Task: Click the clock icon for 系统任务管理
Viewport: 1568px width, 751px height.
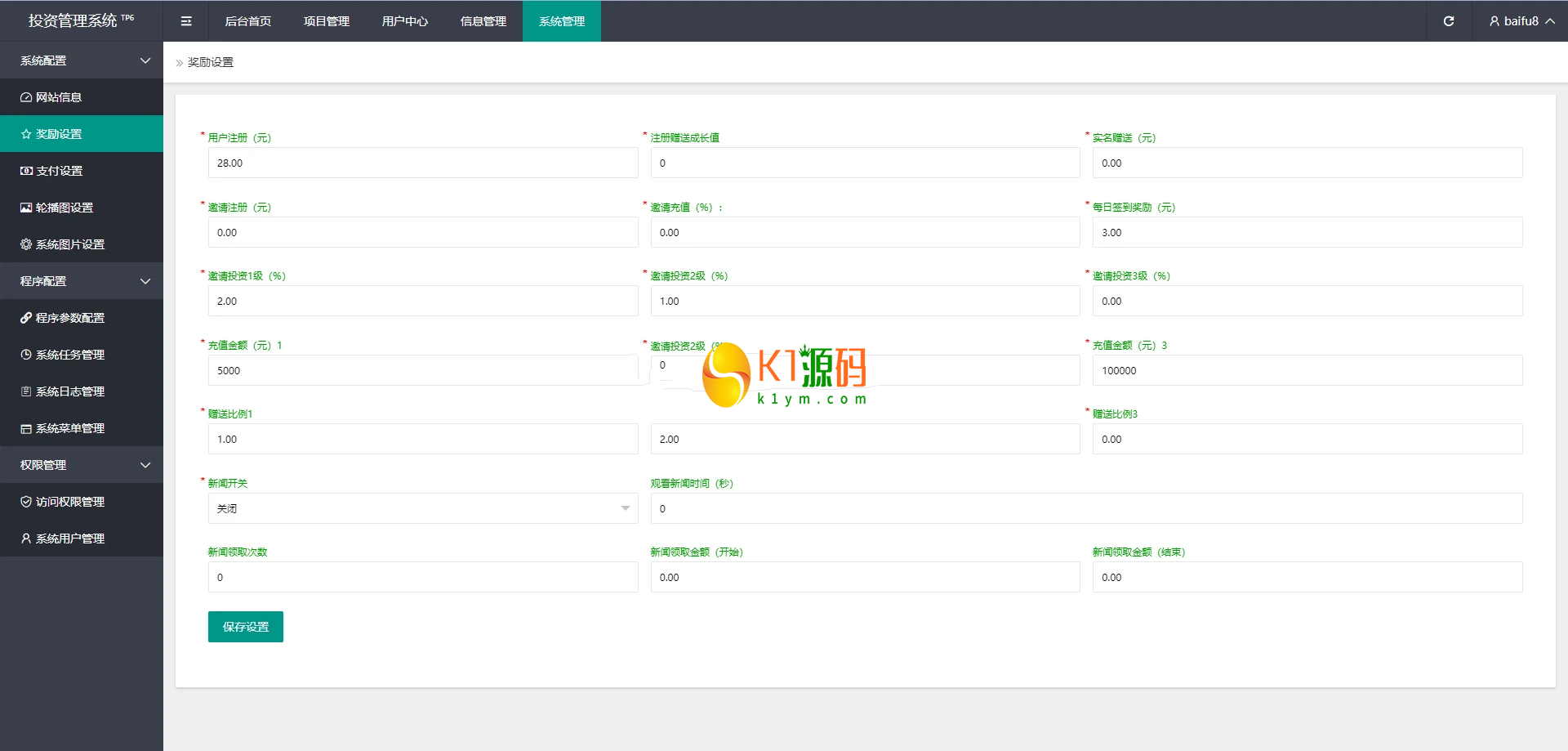Action: pyautogui.click(x=26, y=355)
